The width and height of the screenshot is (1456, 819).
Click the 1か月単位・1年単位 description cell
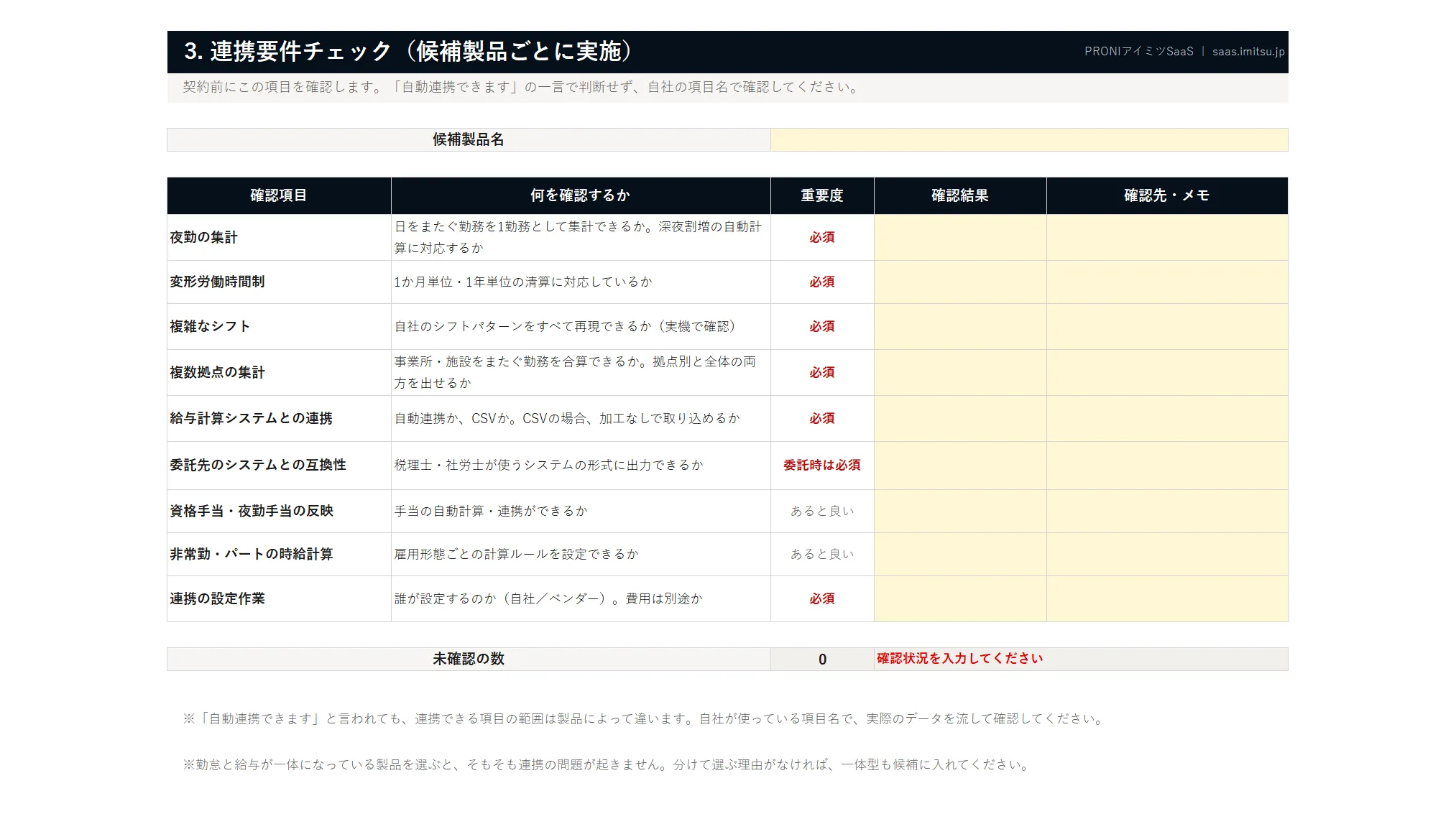581,282
